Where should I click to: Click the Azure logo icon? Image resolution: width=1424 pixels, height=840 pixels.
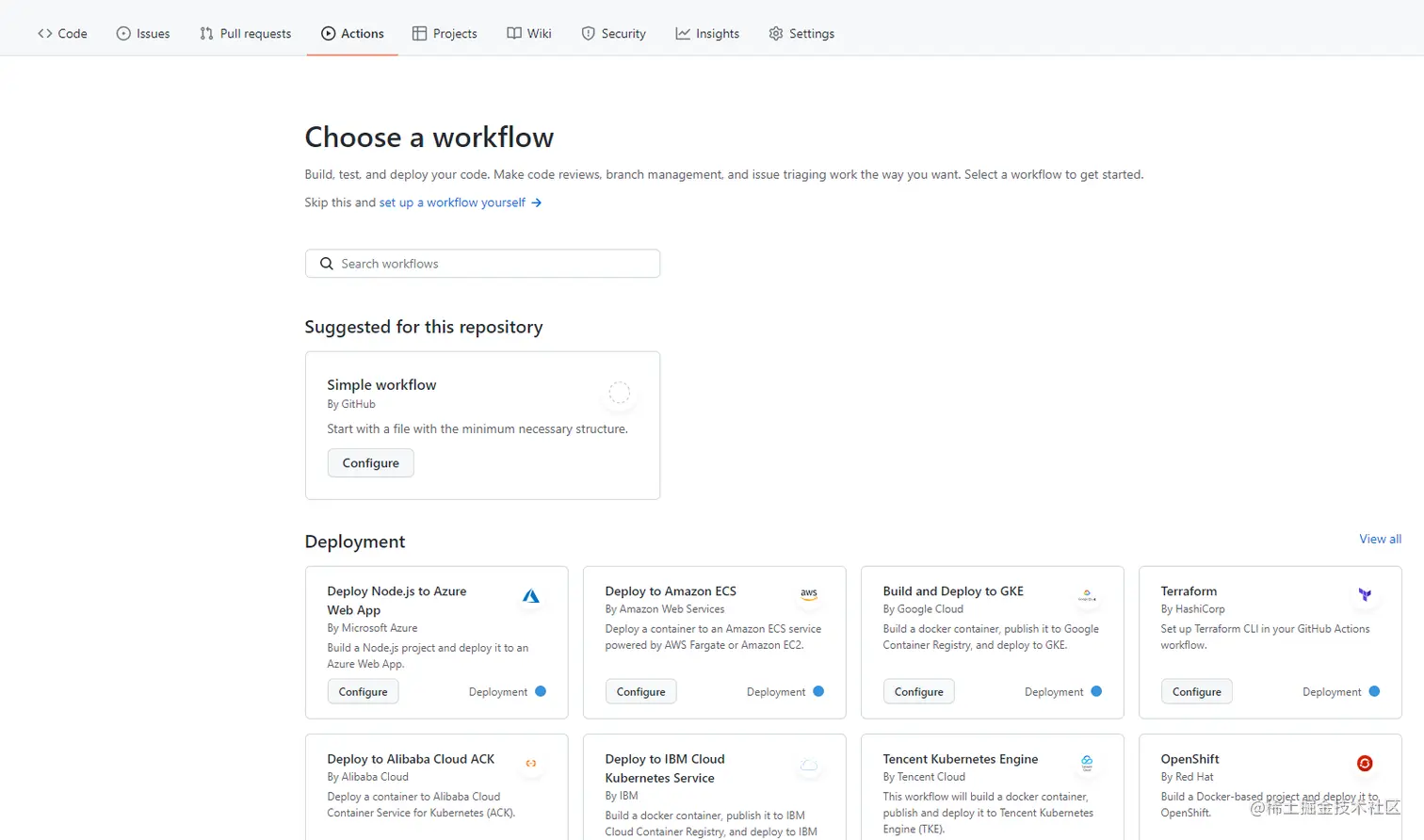(531, 596)
